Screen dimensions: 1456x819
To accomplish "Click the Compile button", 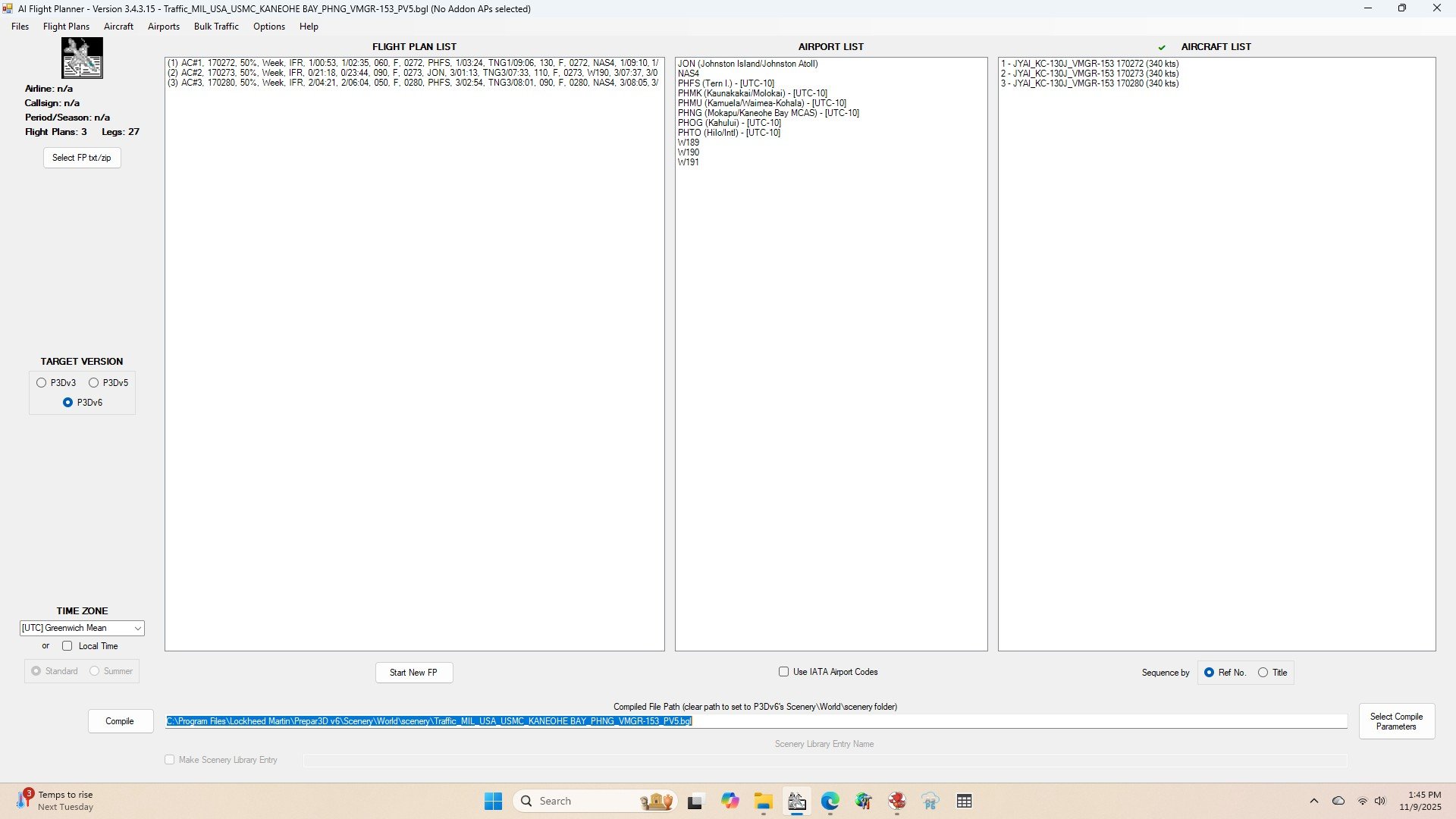I will point(120,721).
